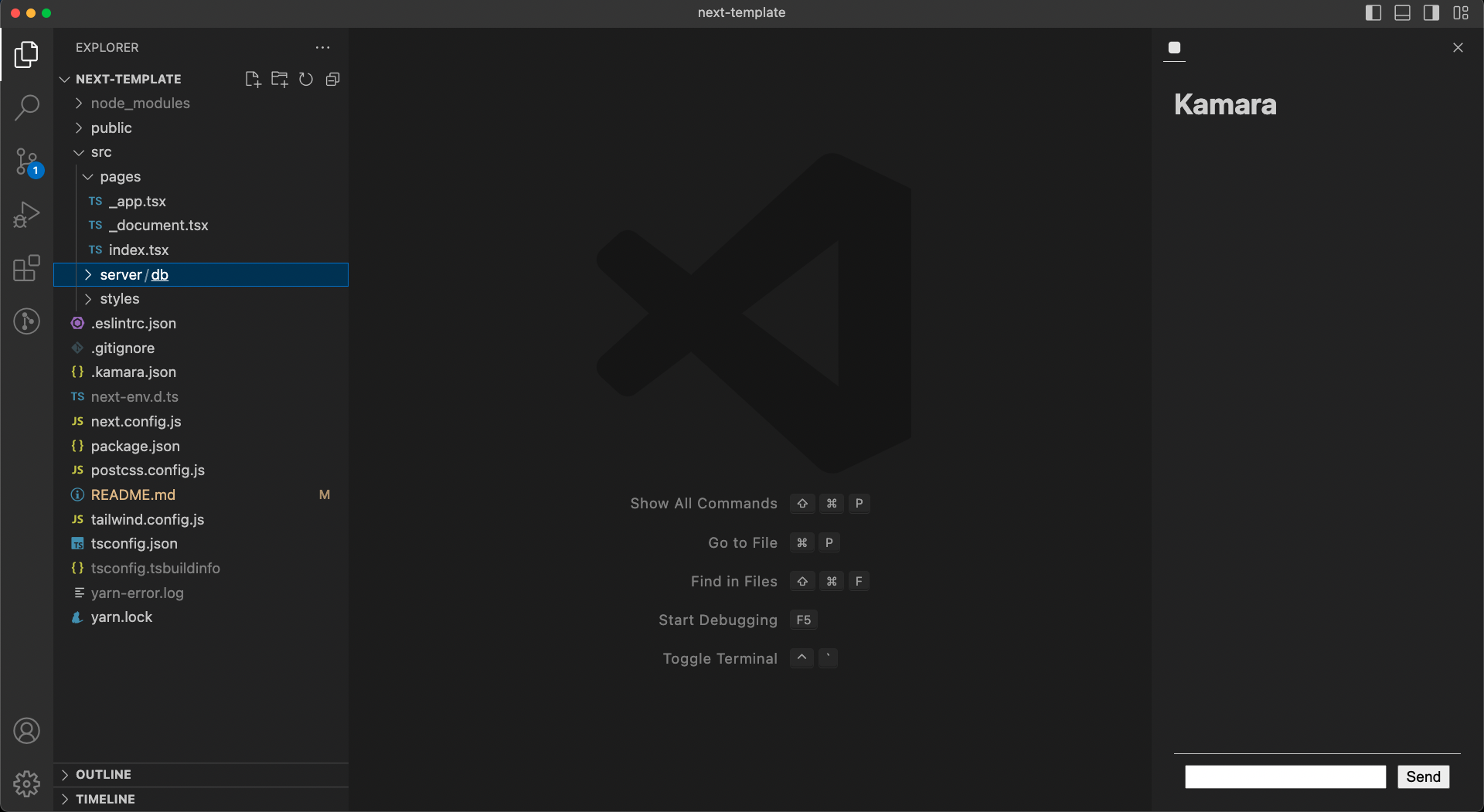This screenshot has height=812, width=1484.
Task: Expand the server/db folder
Action: pos(200,274)
